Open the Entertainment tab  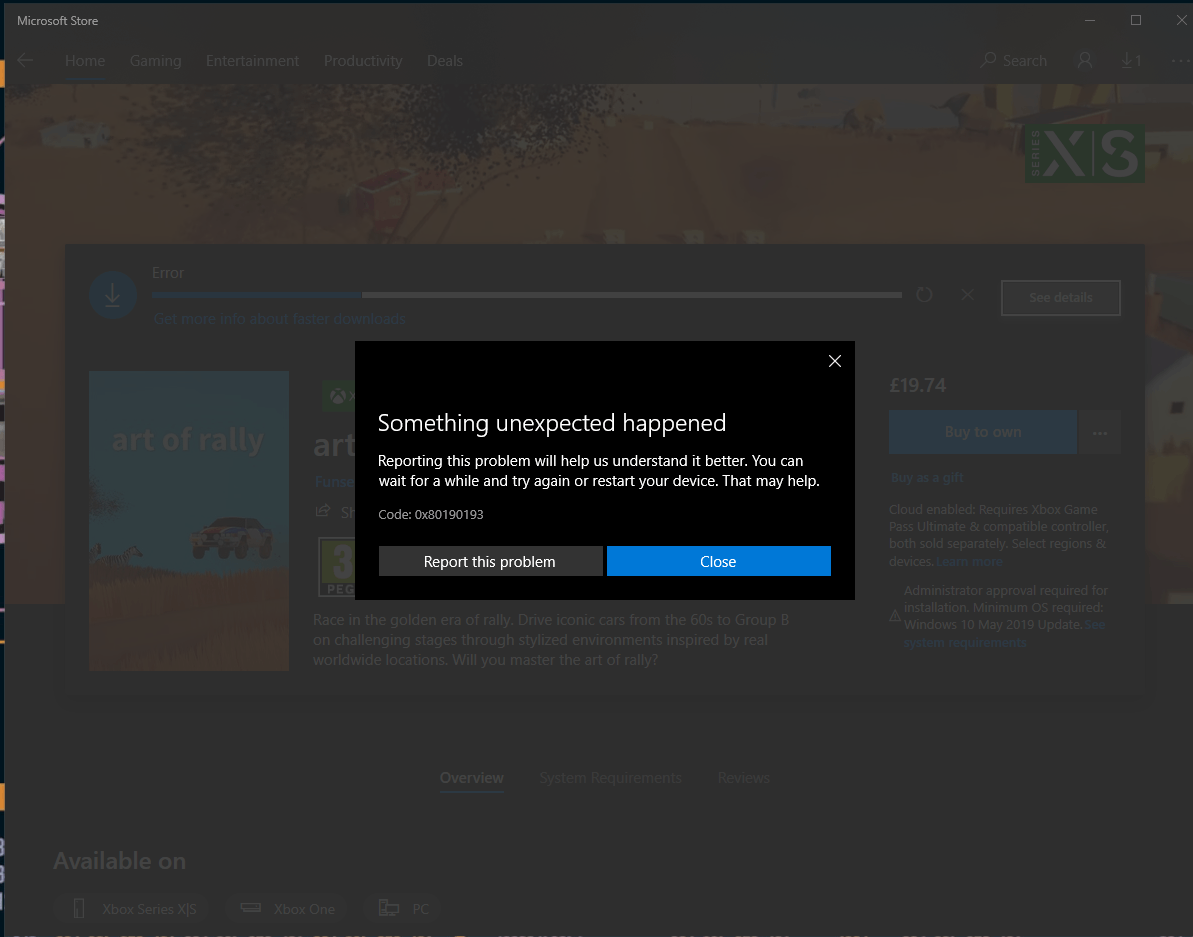(253, 61)
